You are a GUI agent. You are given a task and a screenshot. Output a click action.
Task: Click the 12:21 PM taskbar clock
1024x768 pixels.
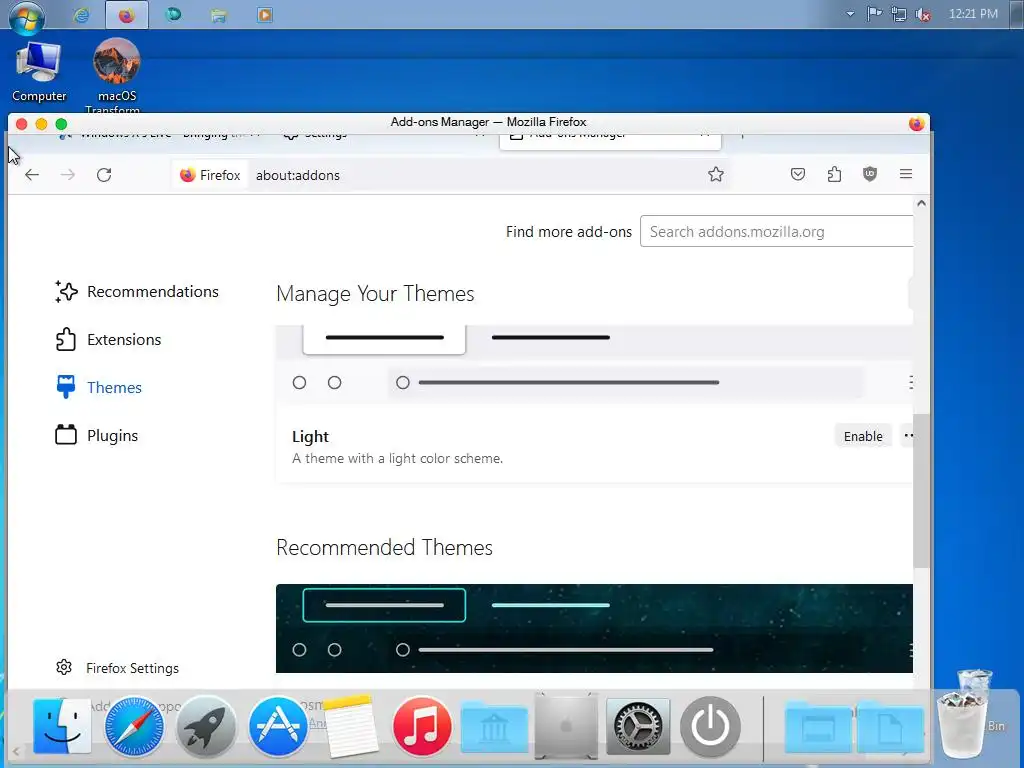coord(973,14)
